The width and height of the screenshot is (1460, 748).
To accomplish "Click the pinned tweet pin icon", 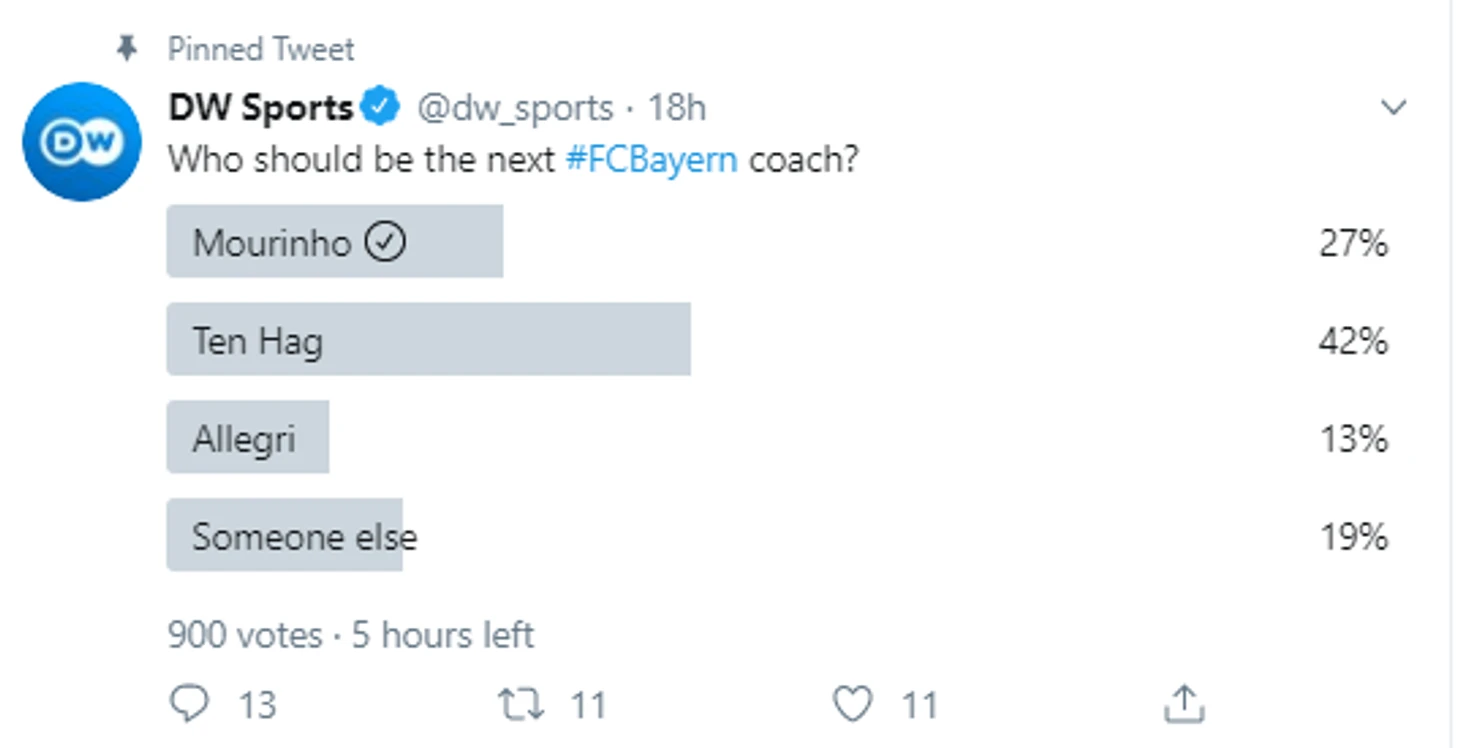I will point(127,48).
